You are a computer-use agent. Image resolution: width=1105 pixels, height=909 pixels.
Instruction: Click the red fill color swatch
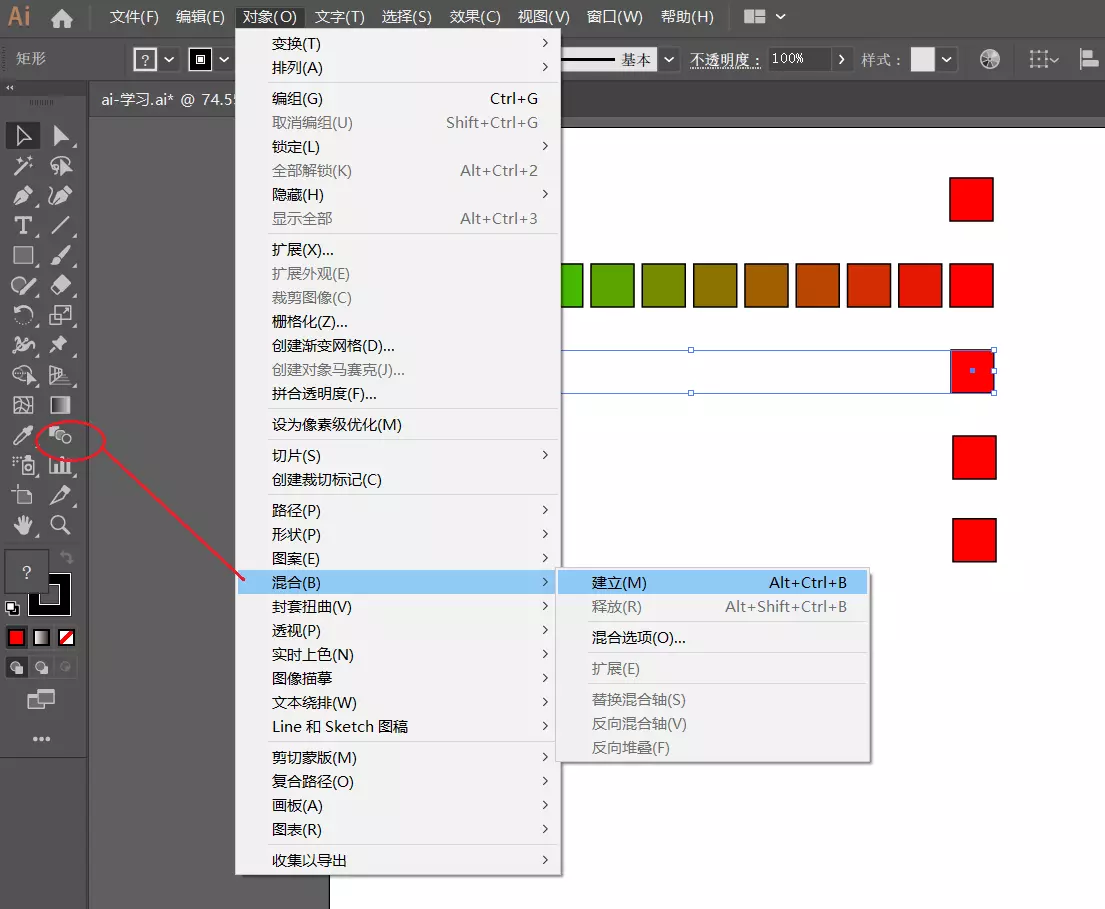16,637
